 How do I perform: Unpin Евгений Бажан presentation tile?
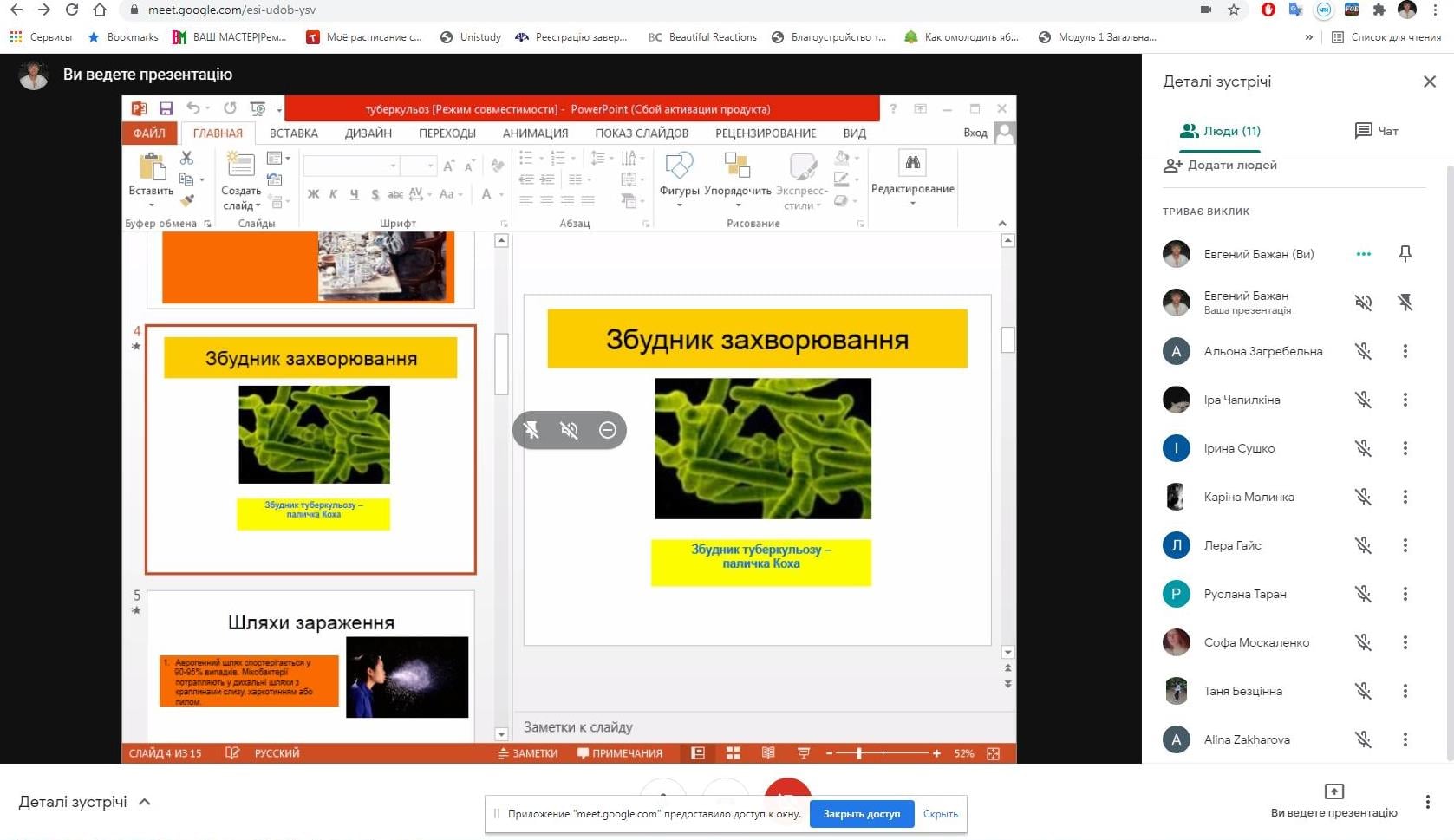tap(1405, 303)
